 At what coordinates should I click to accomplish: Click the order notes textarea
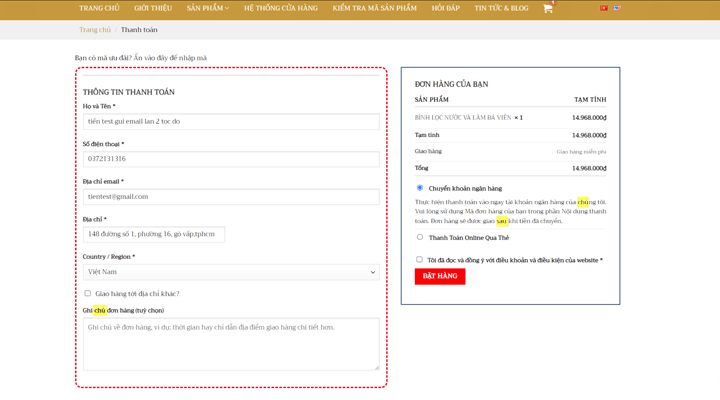(231, 343)
